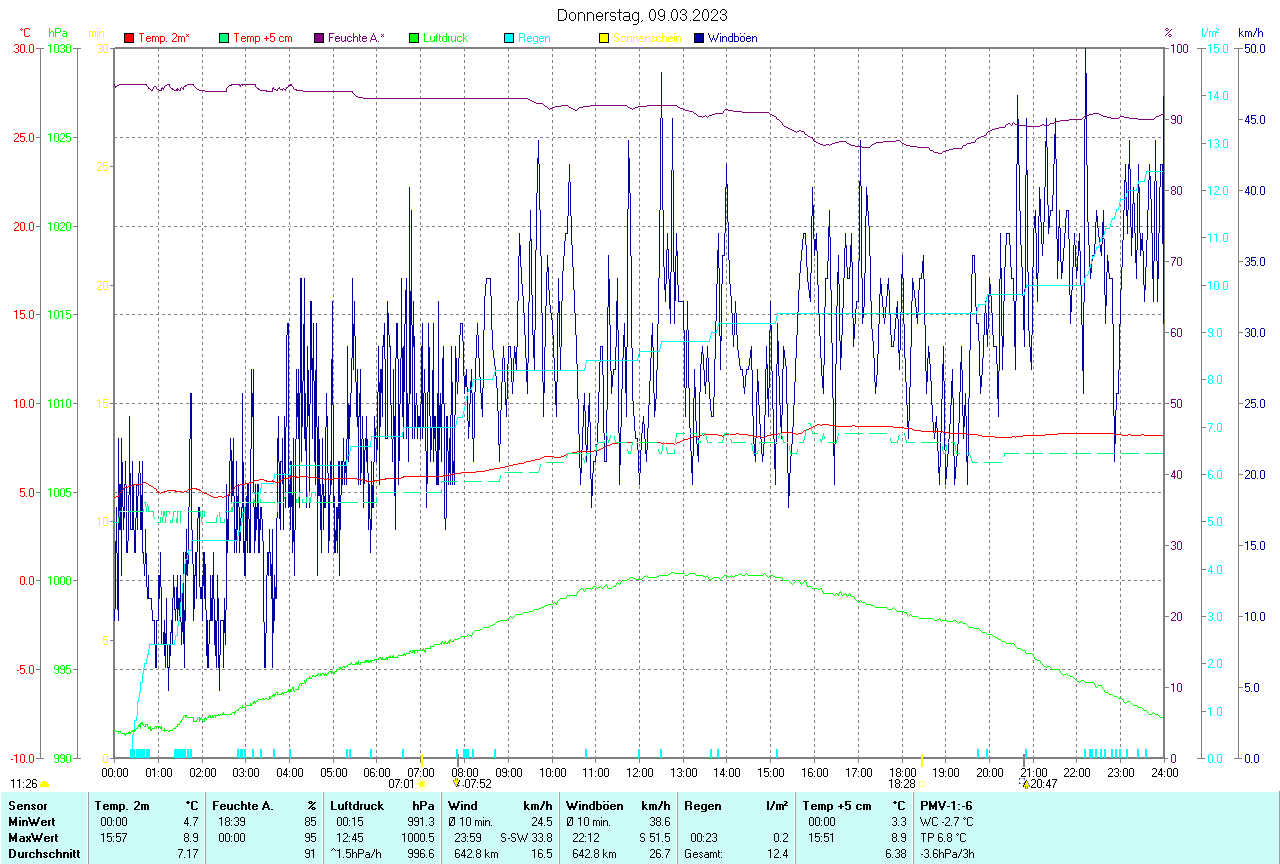
Task: Click the chart title Donnerstag, 09.03.2023
Action: tap(642, 15)
